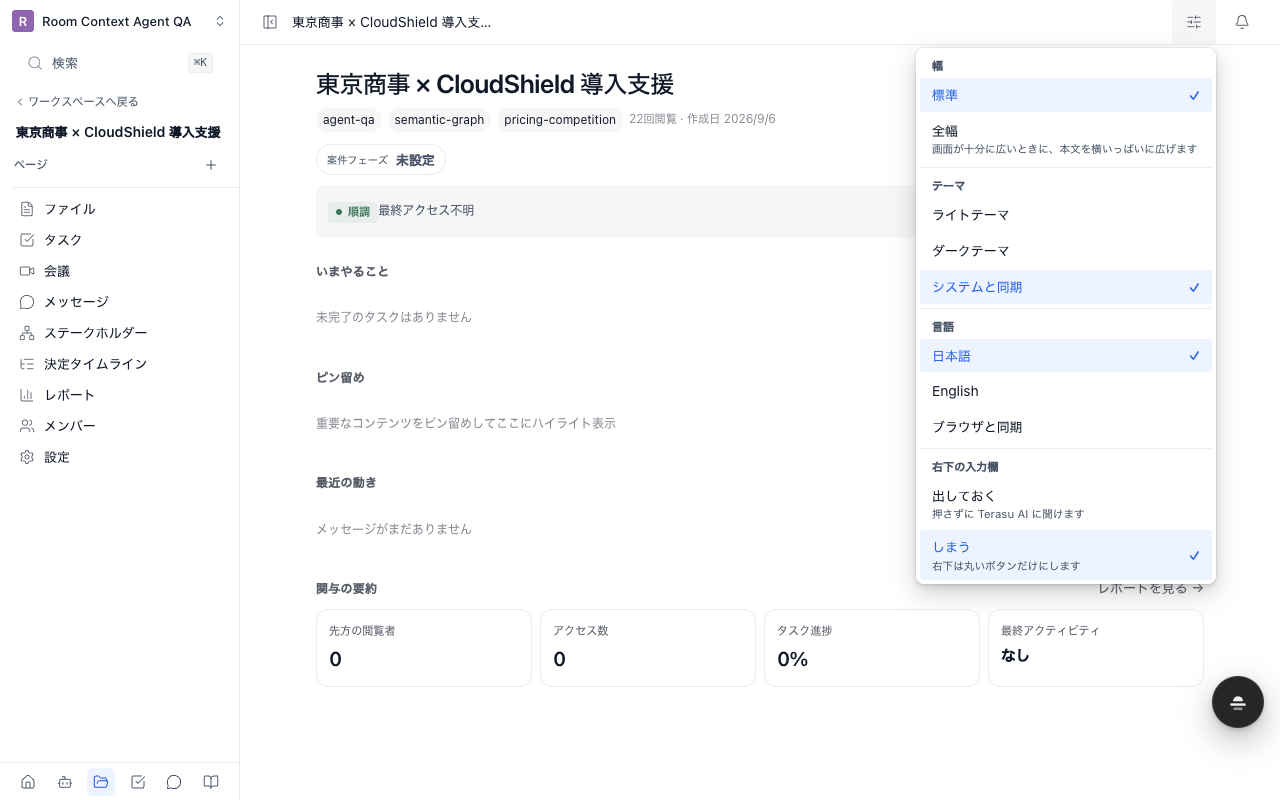Open the notifications bell
Viewport: 1280px width, 800px height.
click(x=1242, y=22)
